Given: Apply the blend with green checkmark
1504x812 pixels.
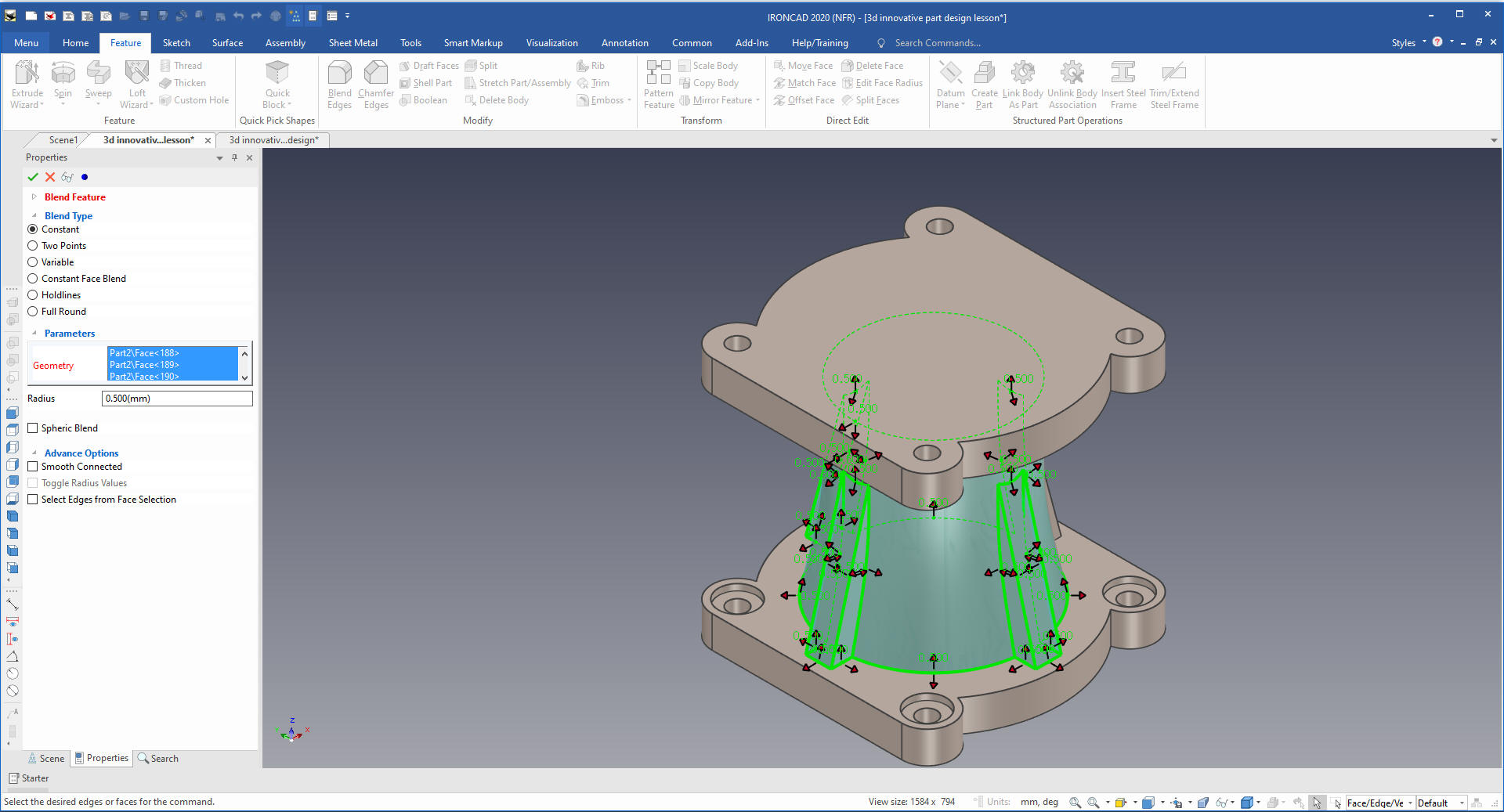Looking at the screenshot, I should coord(33,177).
